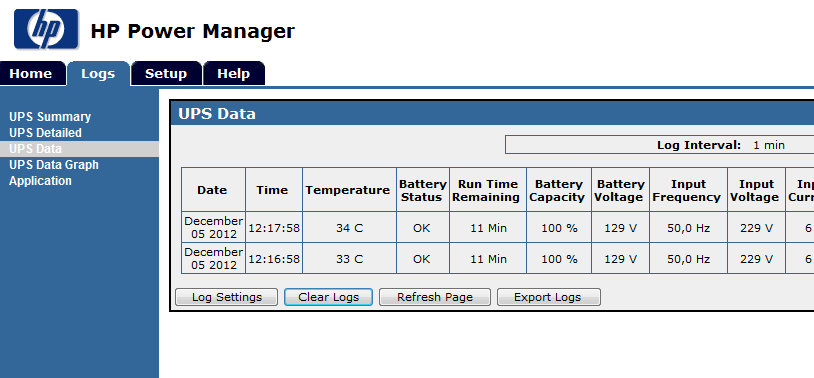Click the Time column header
814x378 pixels.
[274, 190]
